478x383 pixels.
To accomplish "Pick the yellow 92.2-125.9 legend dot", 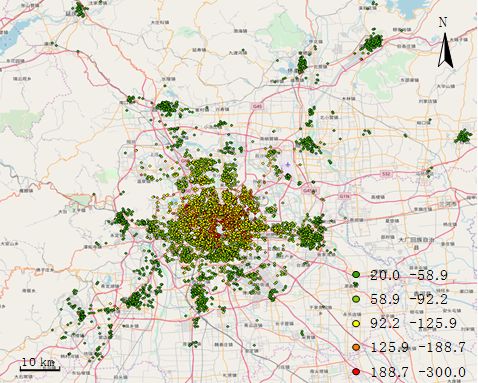I will (x=356, y=323).
